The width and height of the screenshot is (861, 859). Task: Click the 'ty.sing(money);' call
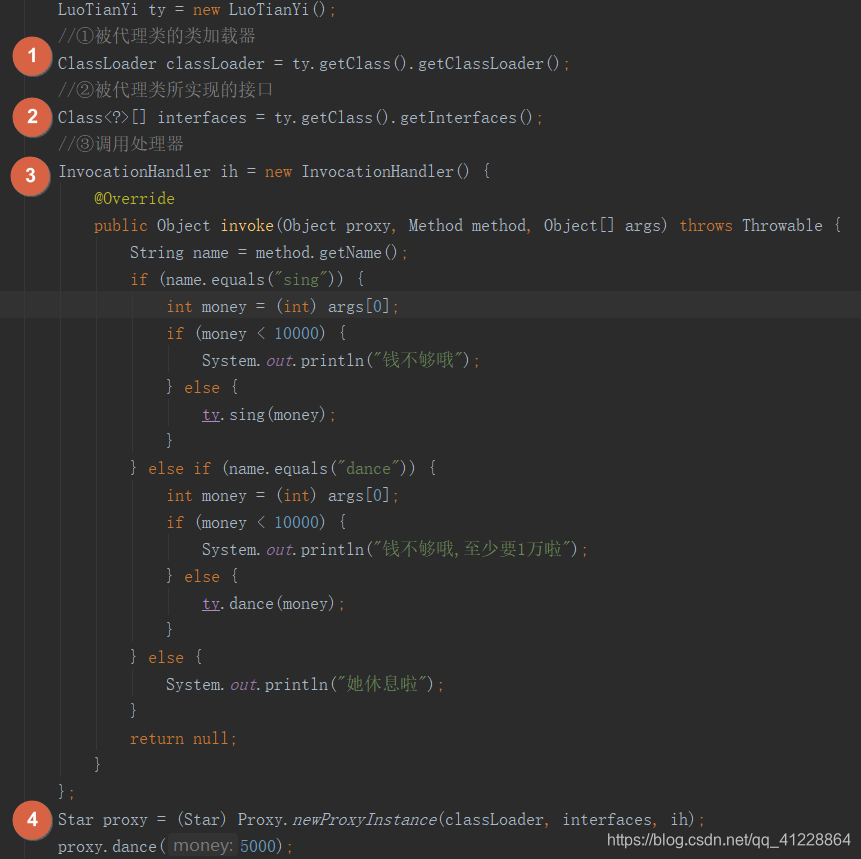269,415
